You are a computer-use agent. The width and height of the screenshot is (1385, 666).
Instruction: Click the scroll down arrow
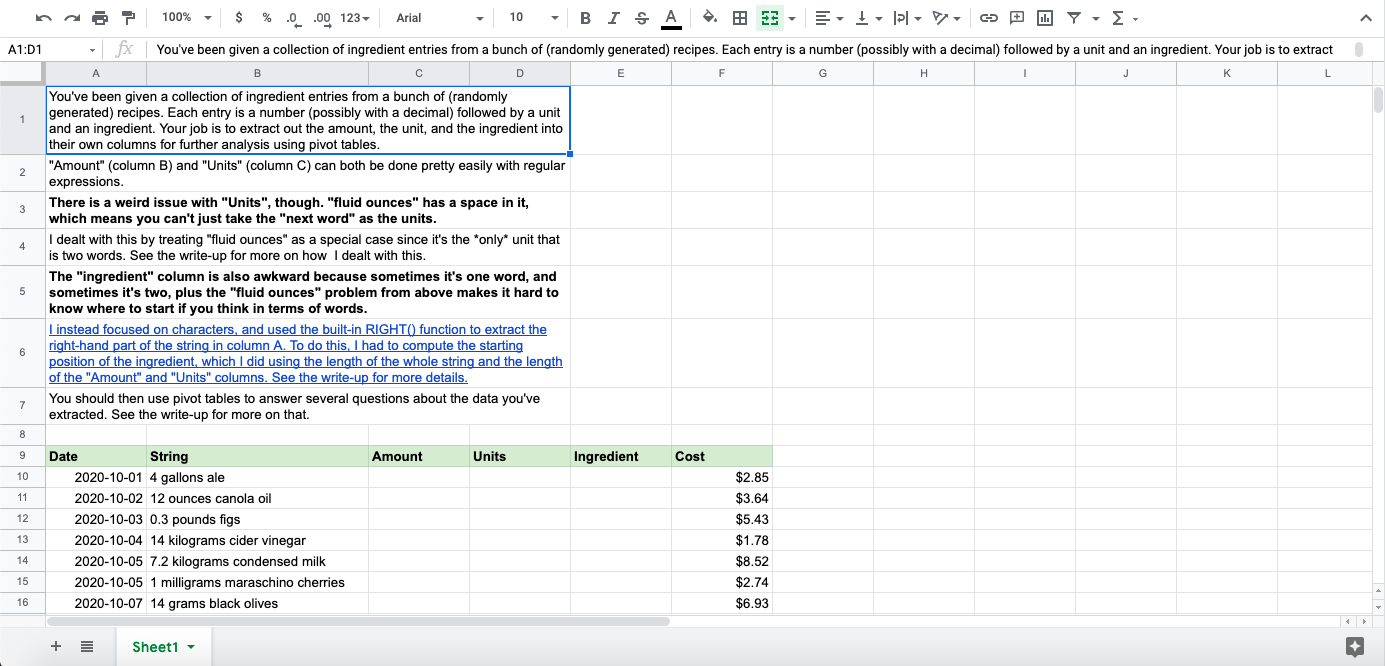tap(1379, 606)
